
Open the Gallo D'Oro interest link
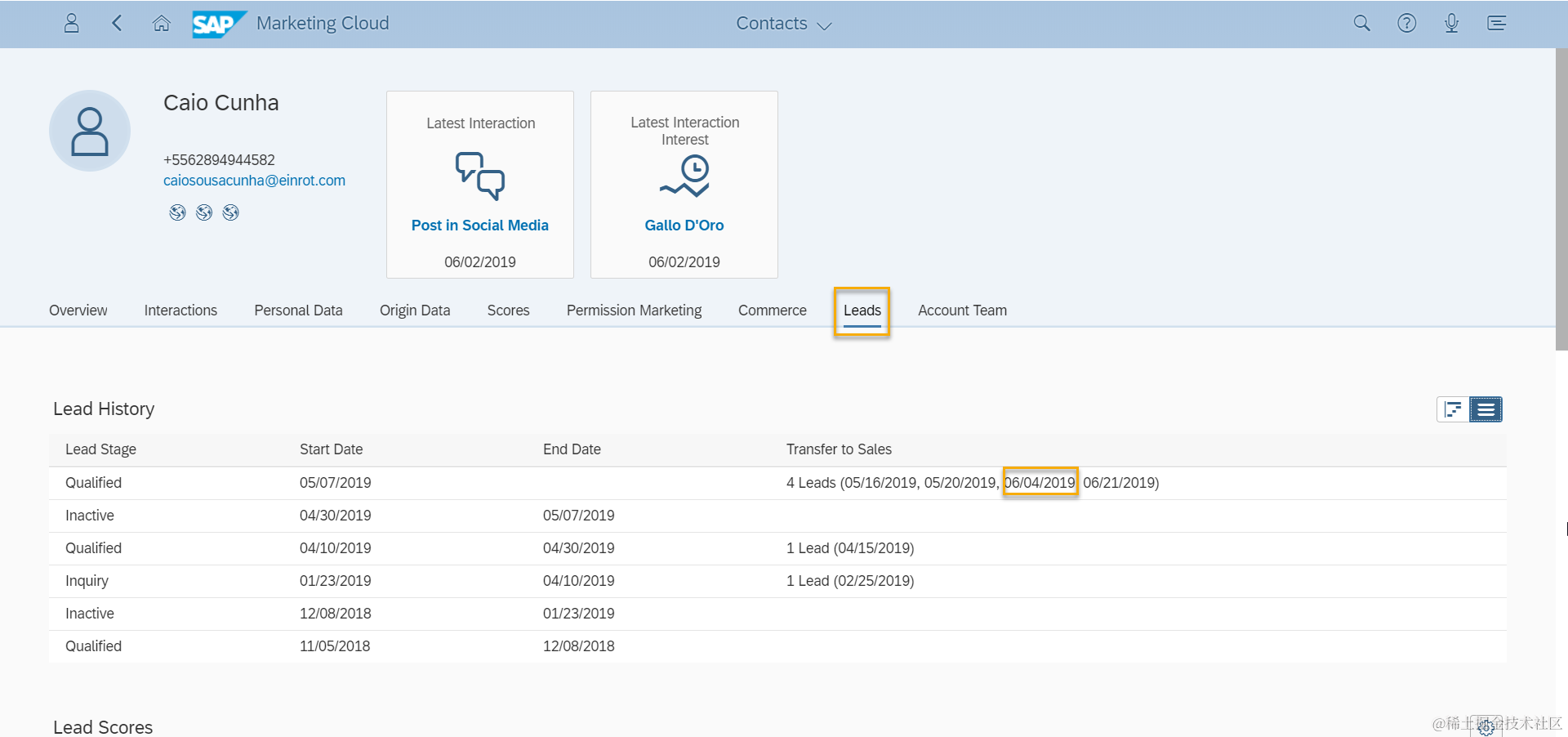click(x=684, y=226)
